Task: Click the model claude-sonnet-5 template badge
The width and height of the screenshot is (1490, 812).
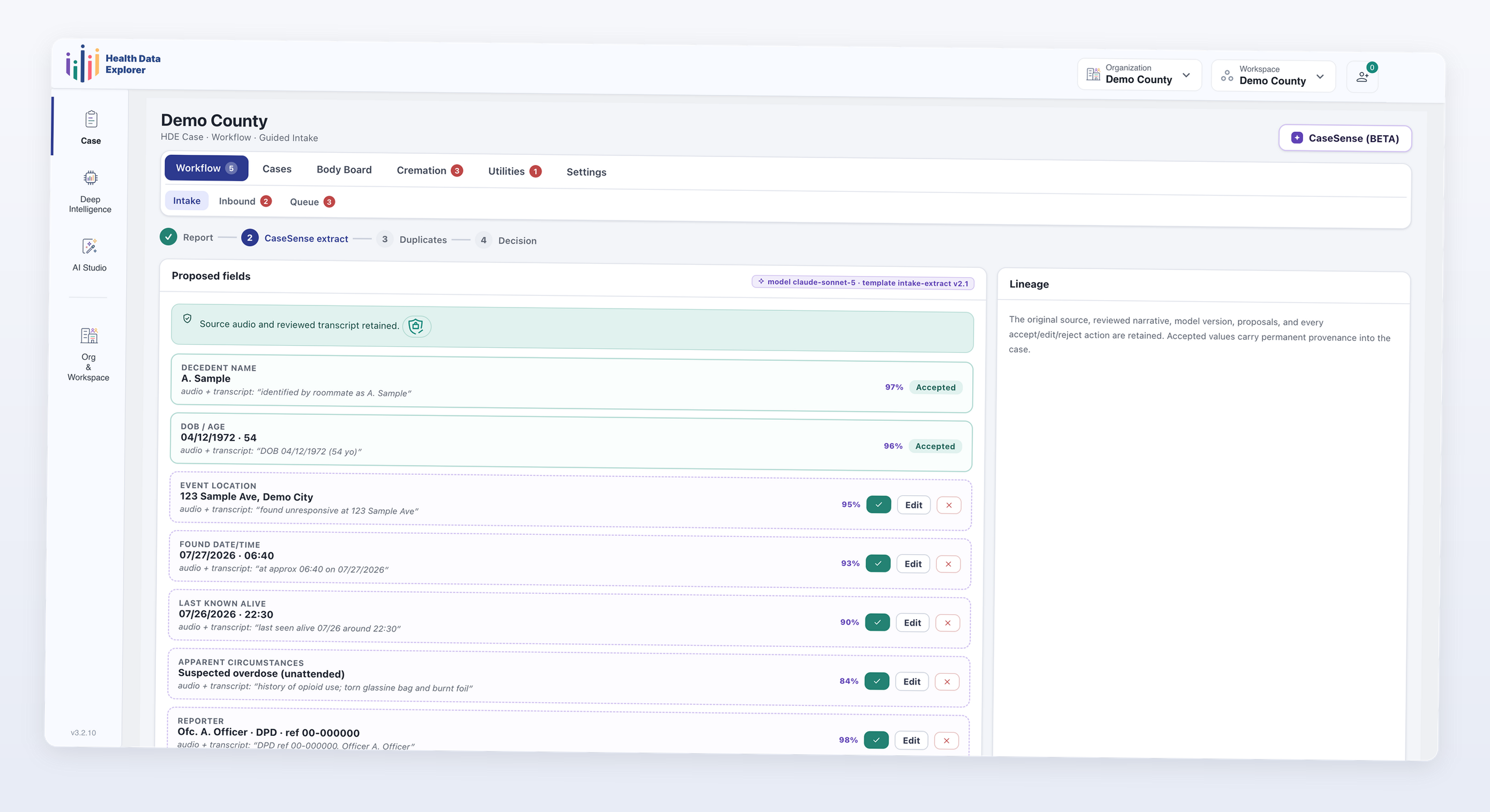Action: point(863,283)
